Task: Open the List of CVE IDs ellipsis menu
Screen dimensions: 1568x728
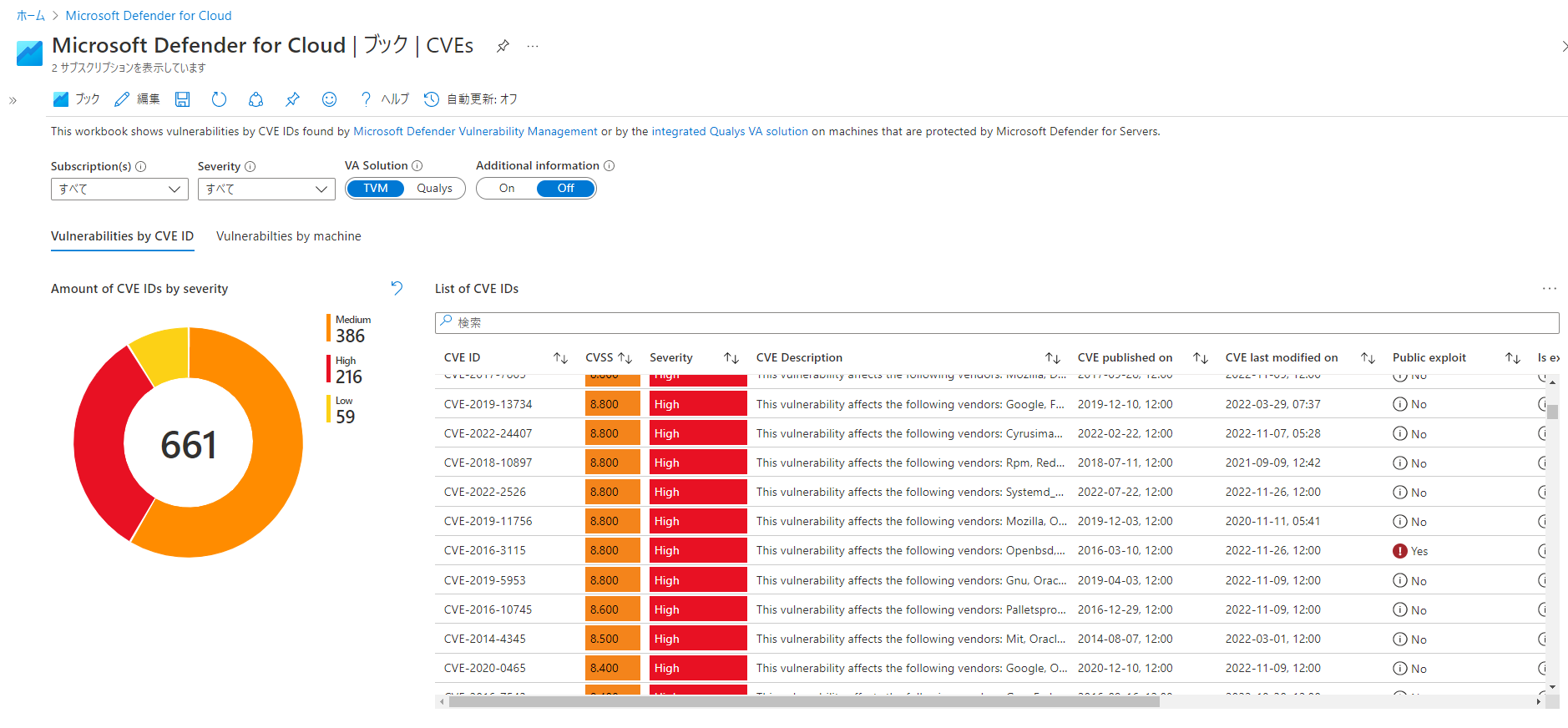Action: click(x=1550, y=289)
